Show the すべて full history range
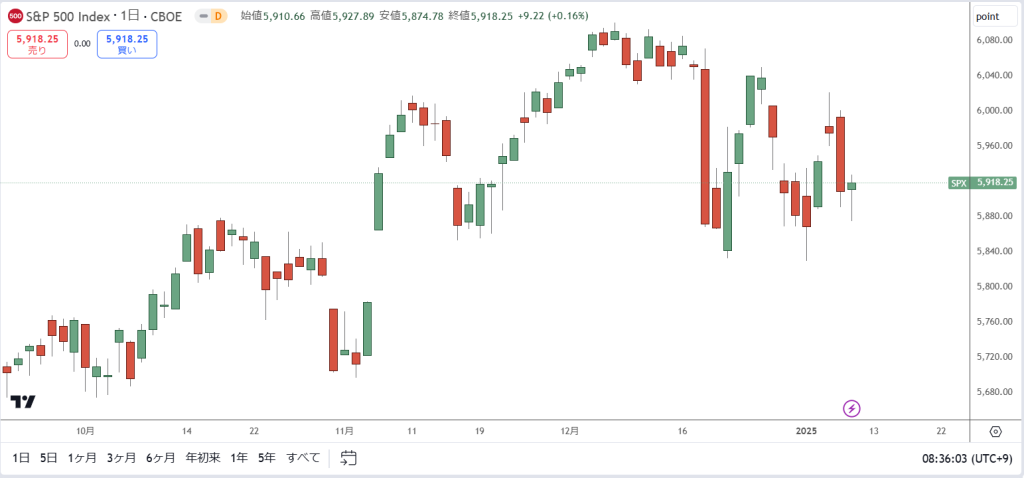The image size is (1024, 478). tap(304, 458)
